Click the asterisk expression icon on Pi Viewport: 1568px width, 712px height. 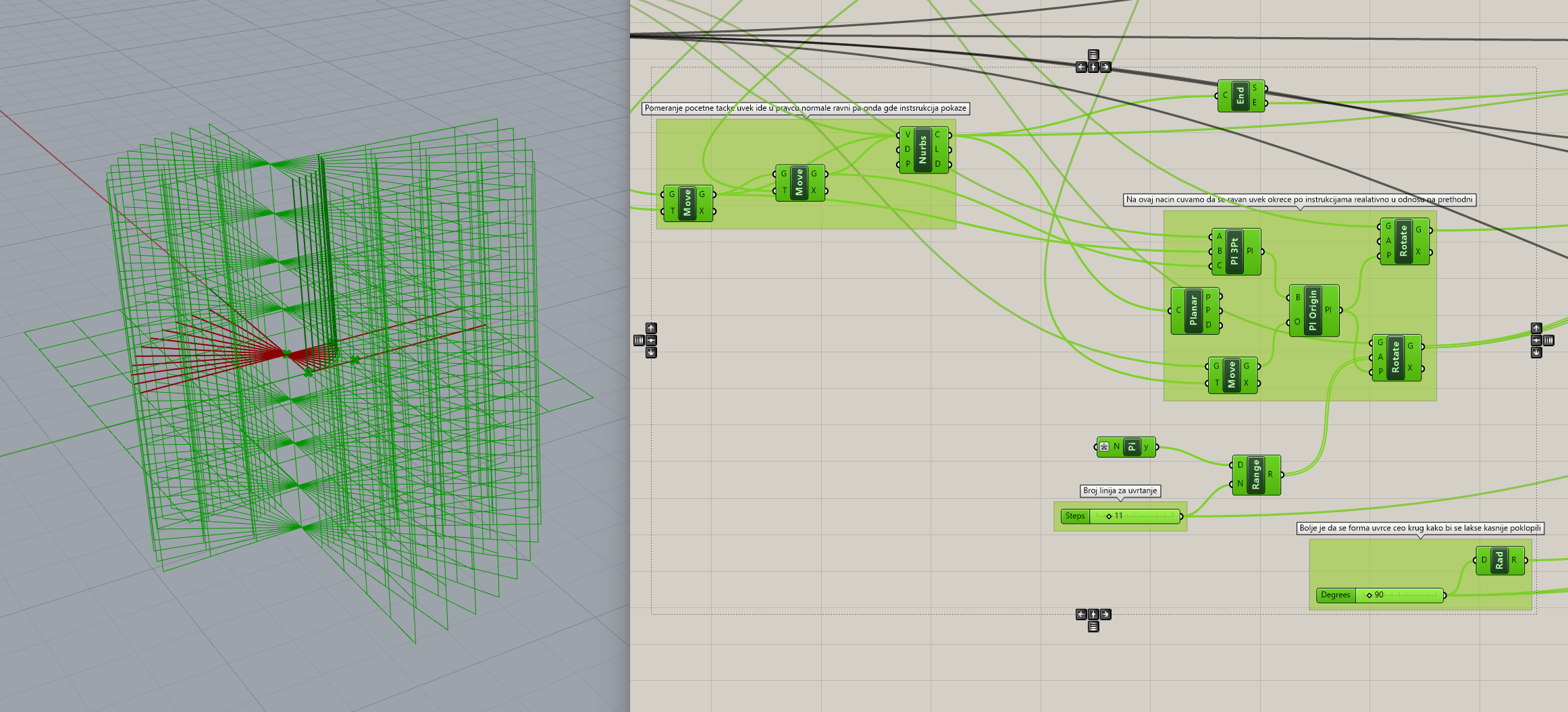point(1104,447)
